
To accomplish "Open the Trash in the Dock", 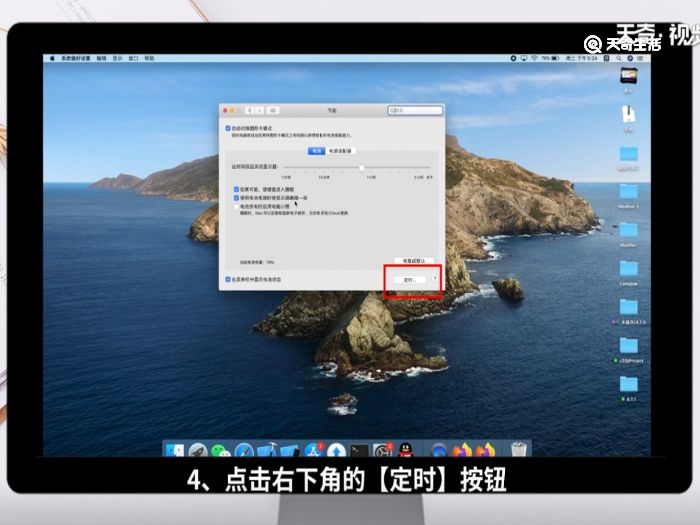I will (x=518, y=449).
